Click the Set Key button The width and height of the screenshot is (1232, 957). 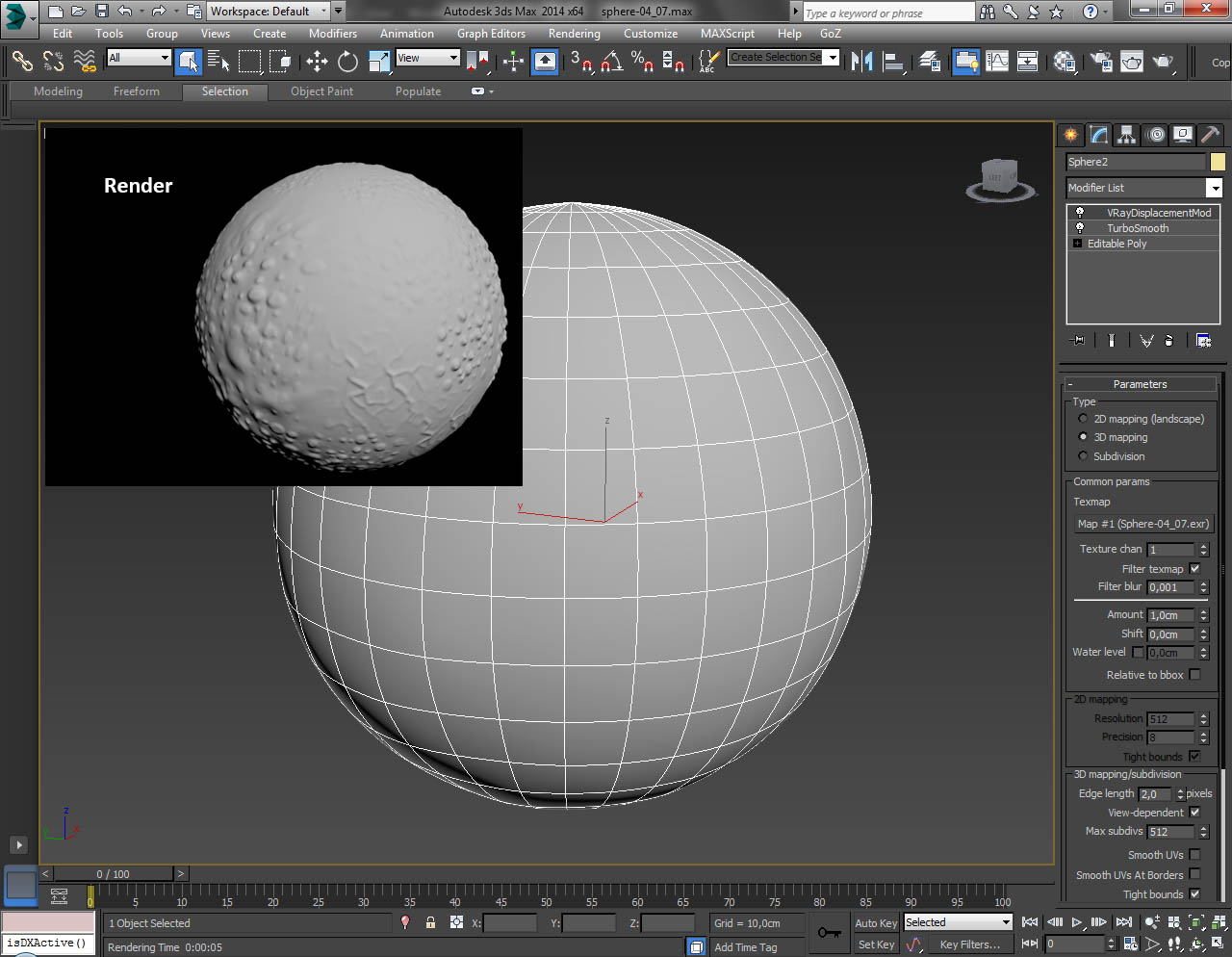(876, 944)
